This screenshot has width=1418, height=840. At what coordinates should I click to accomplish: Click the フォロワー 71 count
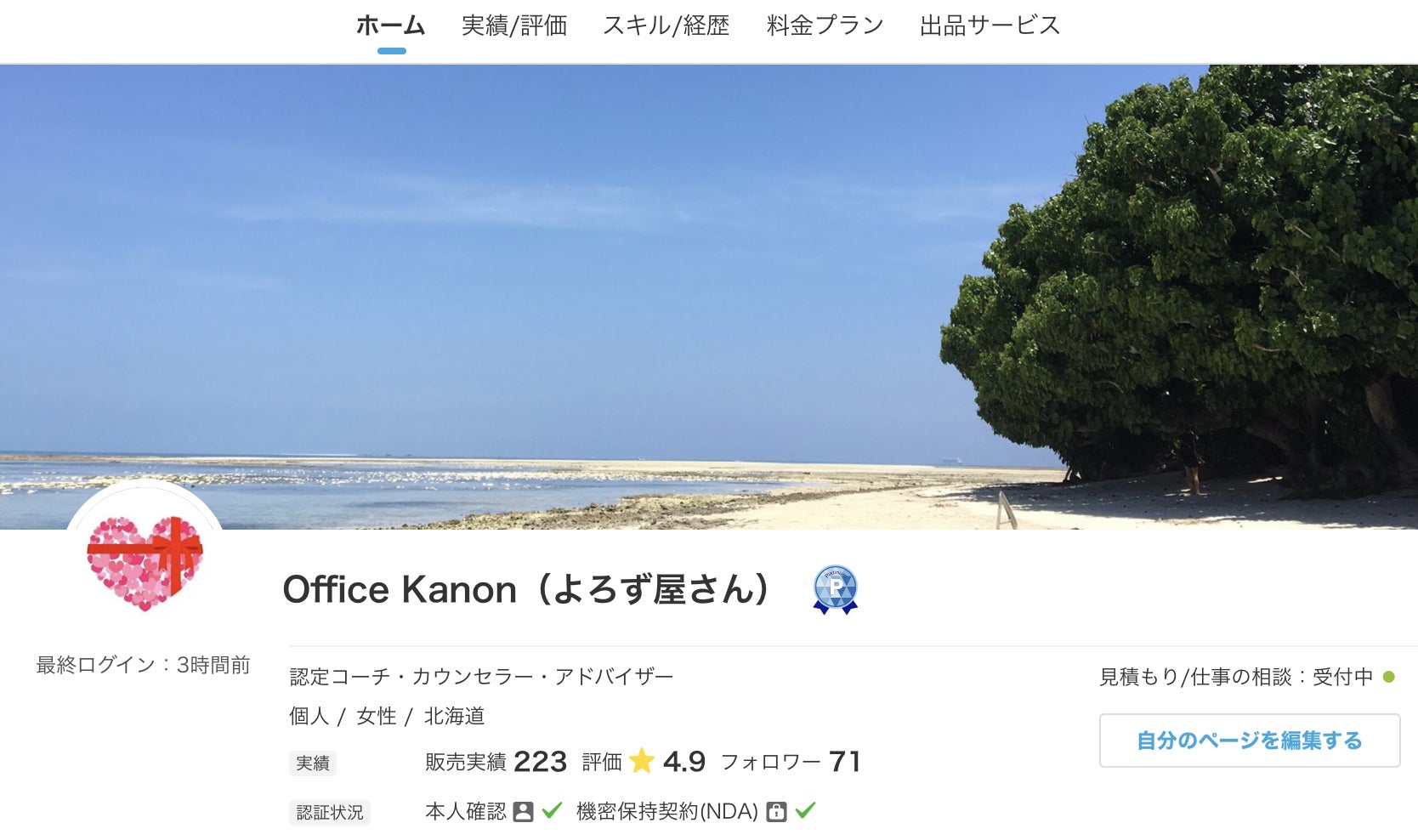coord(791,762)
